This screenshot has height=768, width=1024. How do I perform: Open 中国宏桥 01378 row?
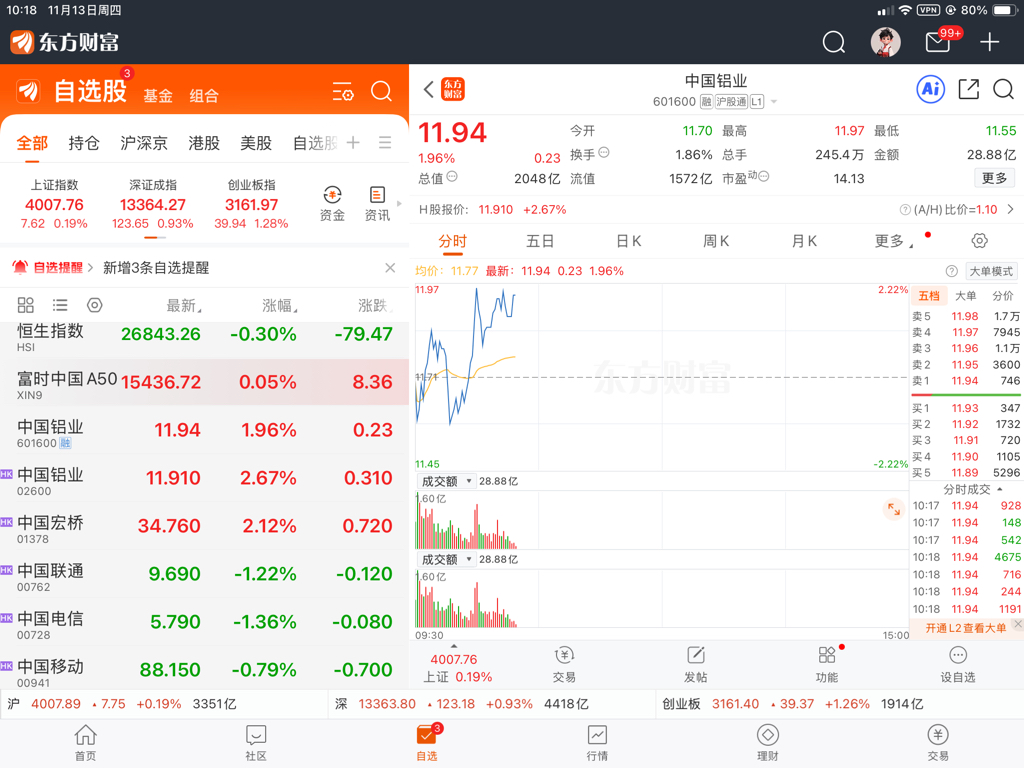pos(204,526)
